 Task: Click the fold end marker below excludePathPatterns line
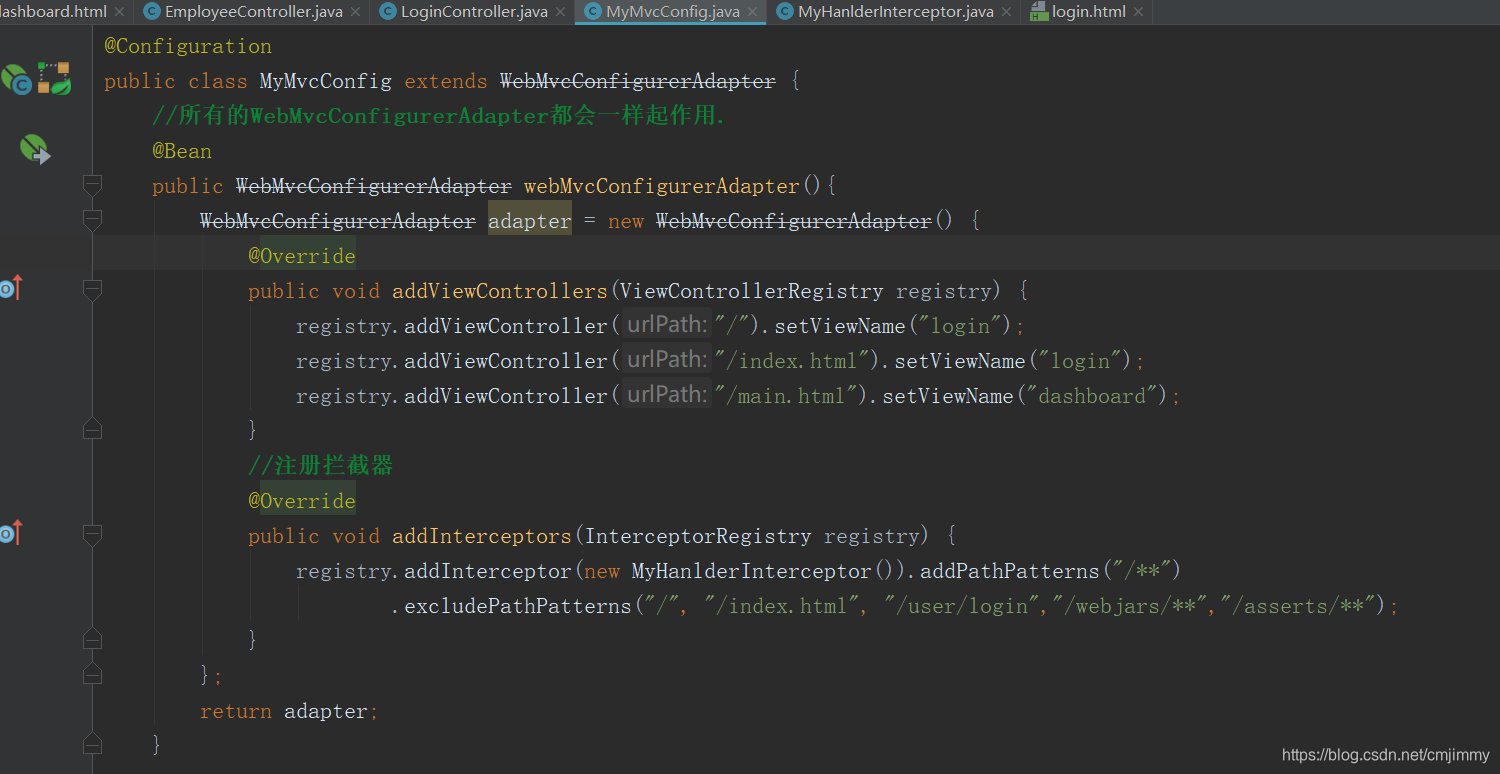coord(93,639)
